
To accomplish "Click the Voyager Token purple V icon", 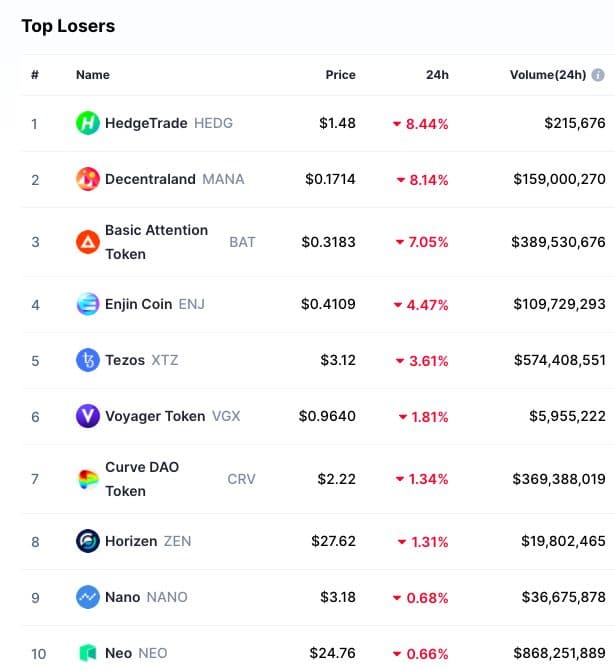I will [88, 416].
